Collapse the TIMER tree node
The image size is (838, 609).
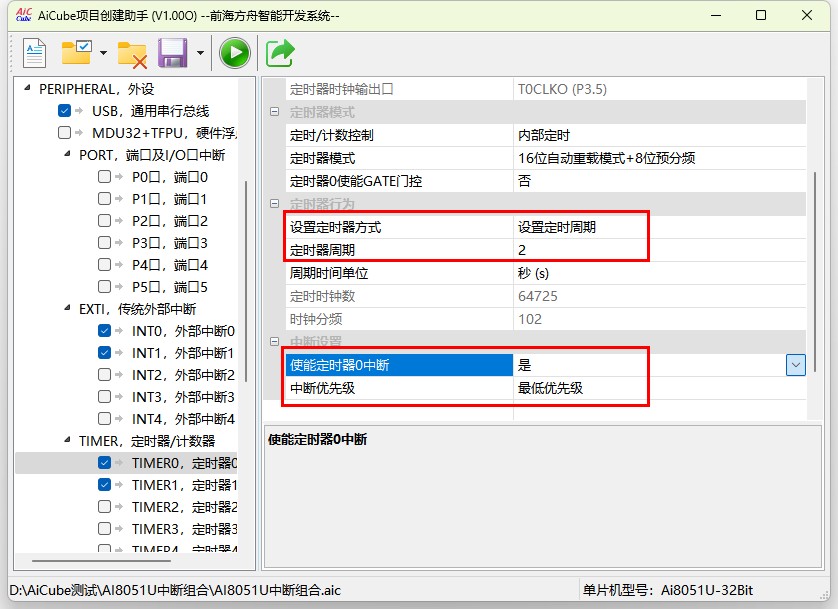(67, 440)
